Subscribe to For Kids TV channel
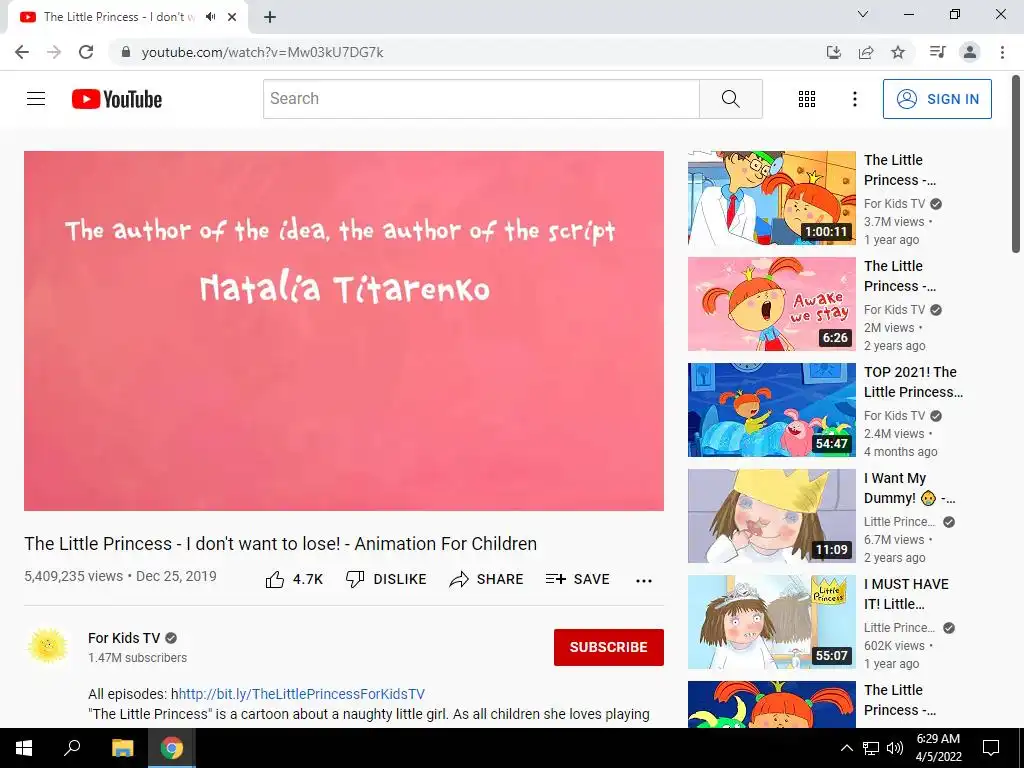This screenshot has width=1024, height=768. pyautogui.click(x=609, y=647)
